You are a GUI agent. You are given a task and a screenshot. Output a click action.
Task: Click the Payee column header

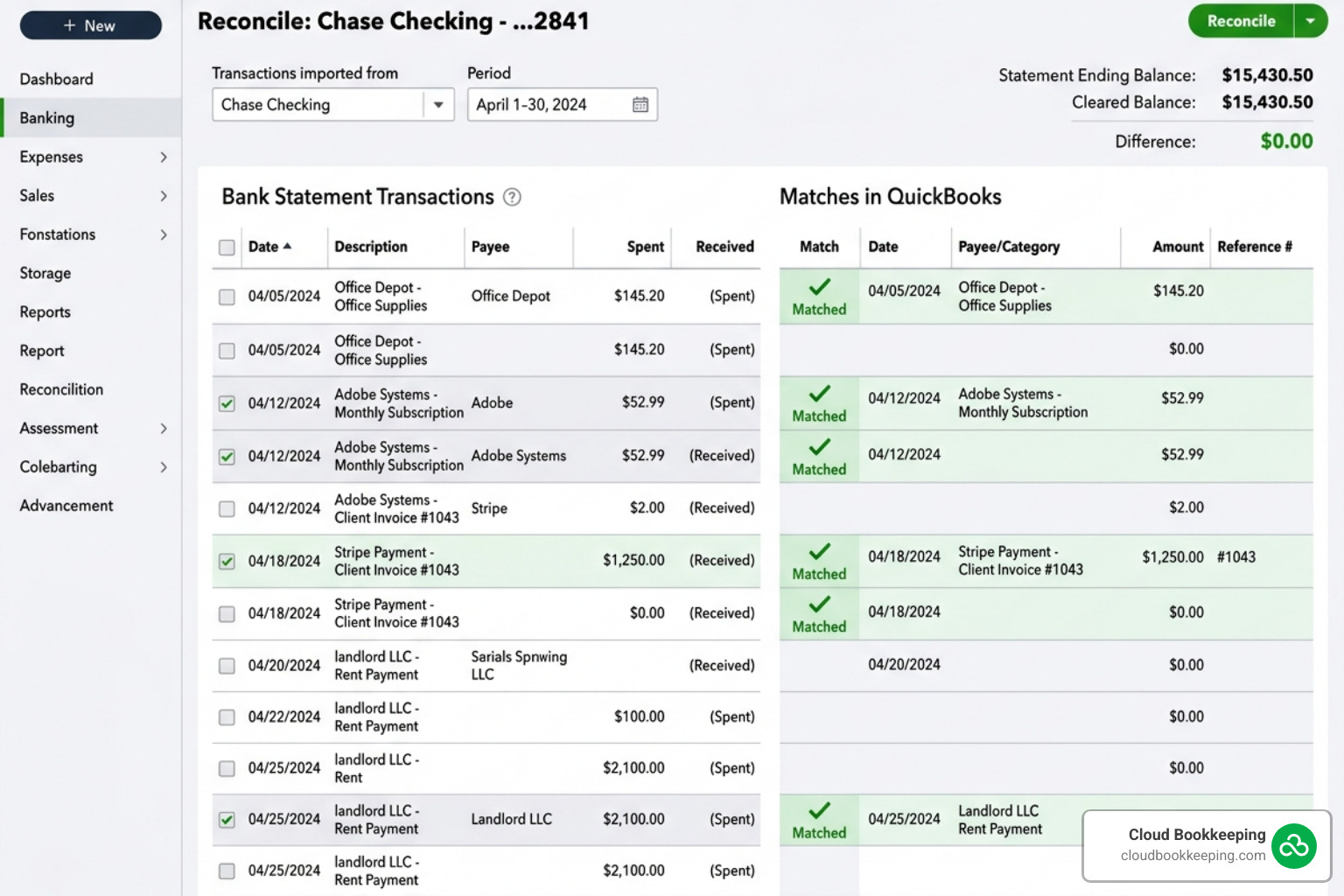tap(490, 247)
